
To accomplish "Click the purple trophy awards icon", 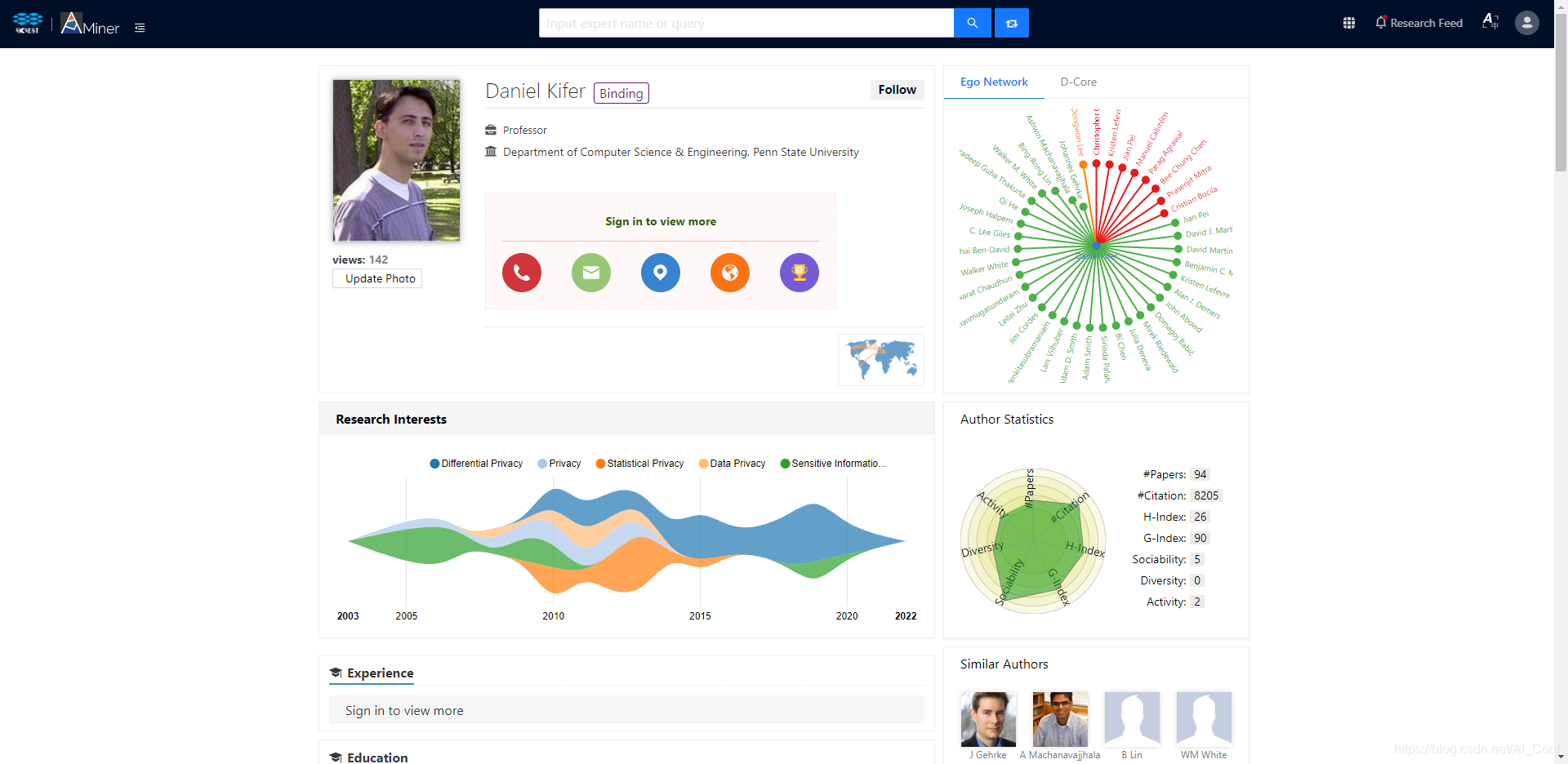I will pyautogui.click(x=800, y=273).
